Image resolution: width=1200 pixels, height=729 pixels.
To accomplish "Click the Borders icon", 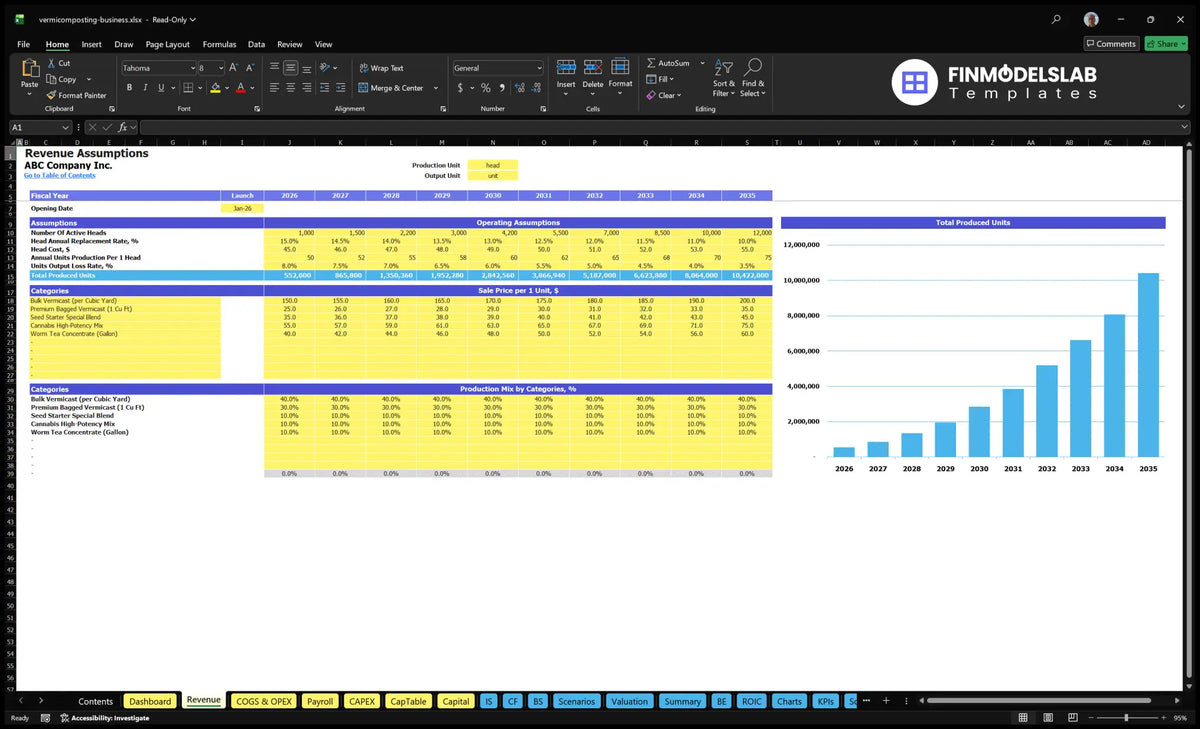I will tap(187, 88).
